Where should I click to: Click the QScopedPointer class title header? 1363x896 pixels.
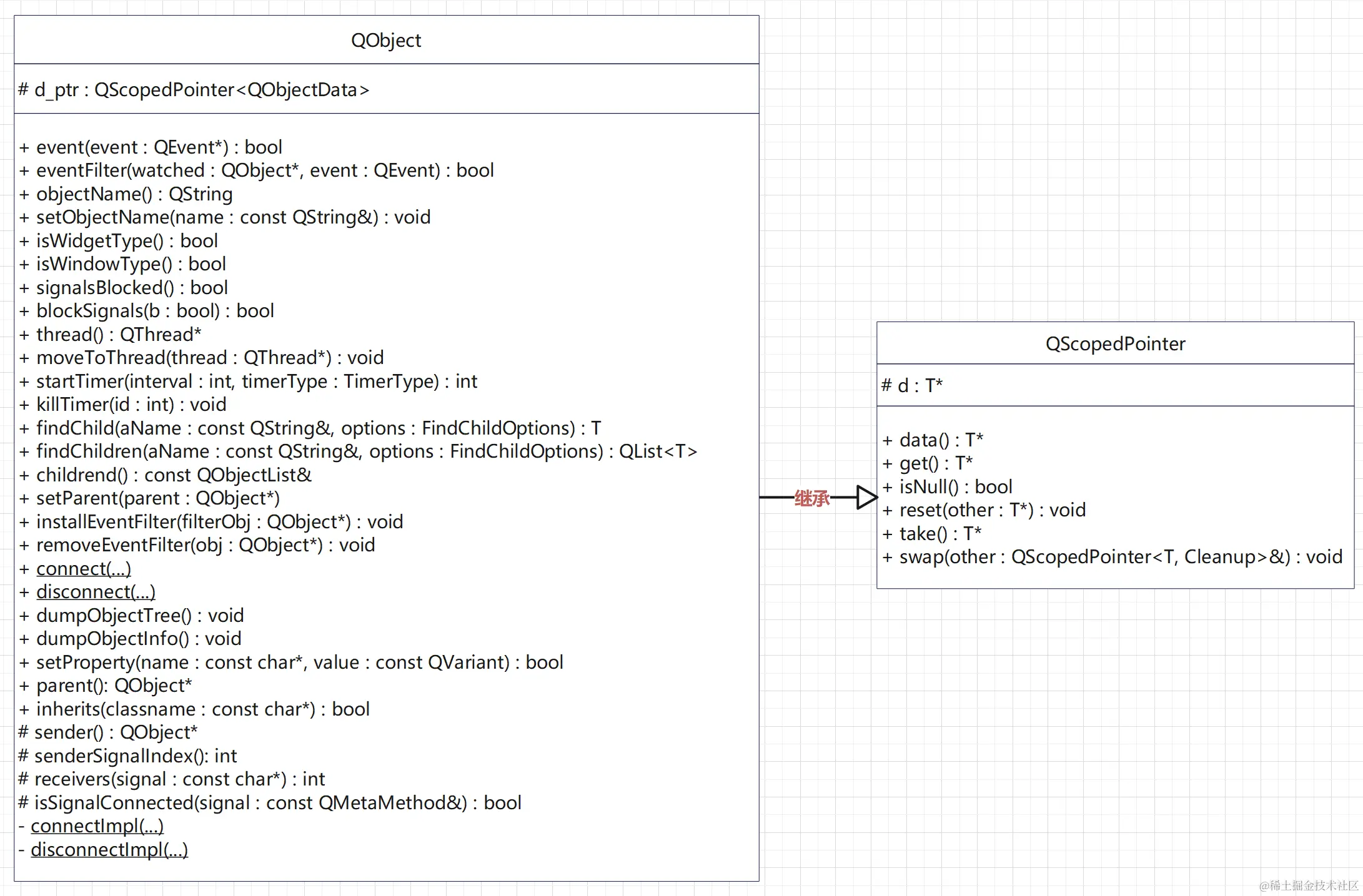1115,344
